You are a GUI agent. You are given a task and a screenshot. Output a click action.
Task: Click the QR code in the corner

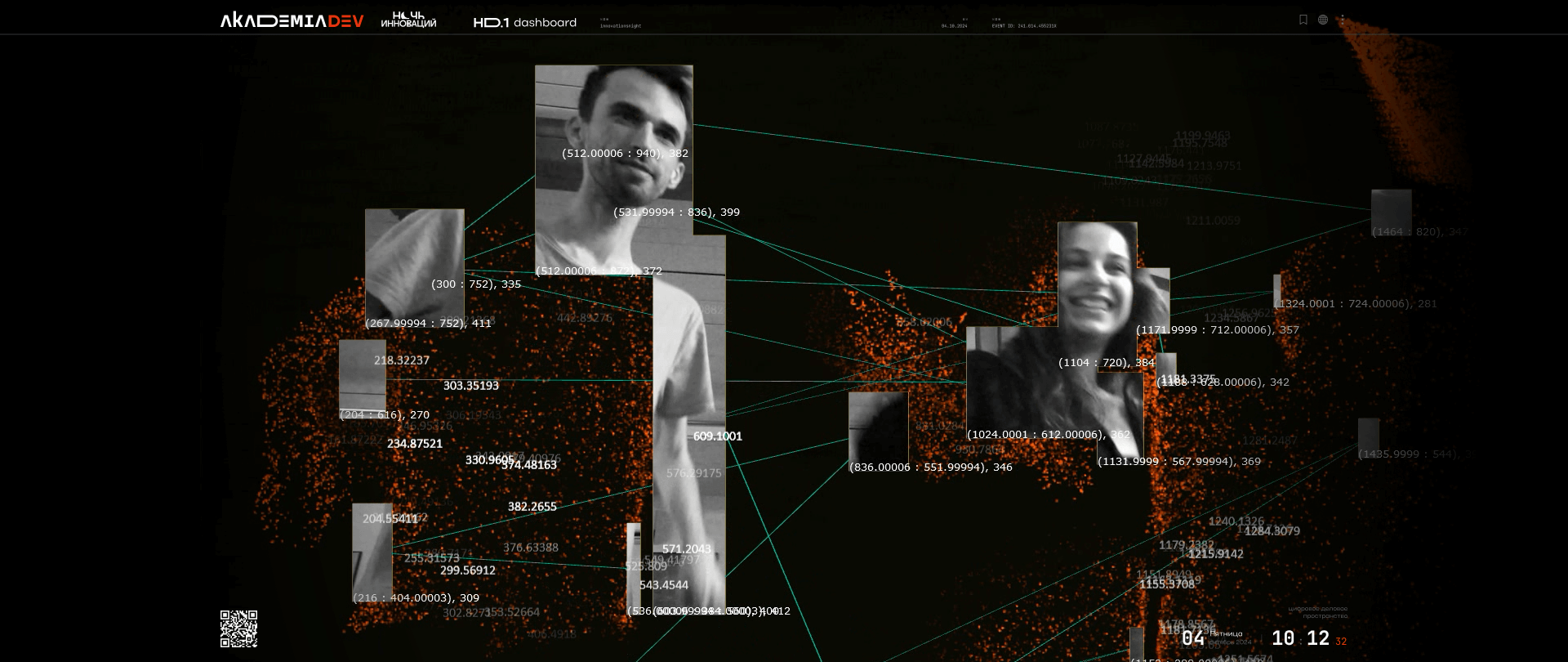click(x=238, y=628)
